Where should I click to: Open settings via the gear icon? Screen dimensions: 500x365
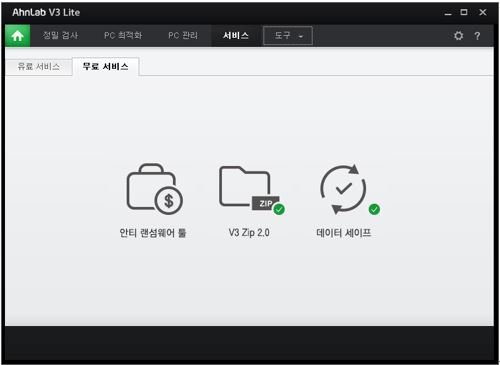click(459, 36)
